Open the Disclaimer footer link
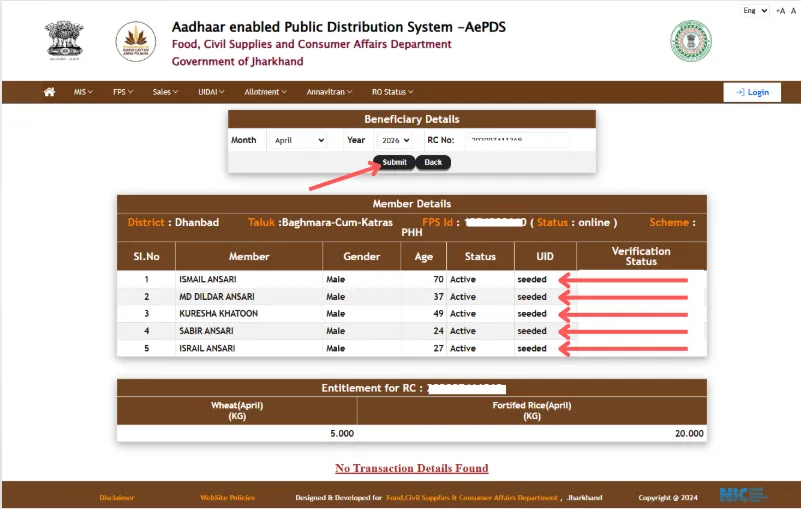This screenshot has height=509, width=801. tap(117, 497)
